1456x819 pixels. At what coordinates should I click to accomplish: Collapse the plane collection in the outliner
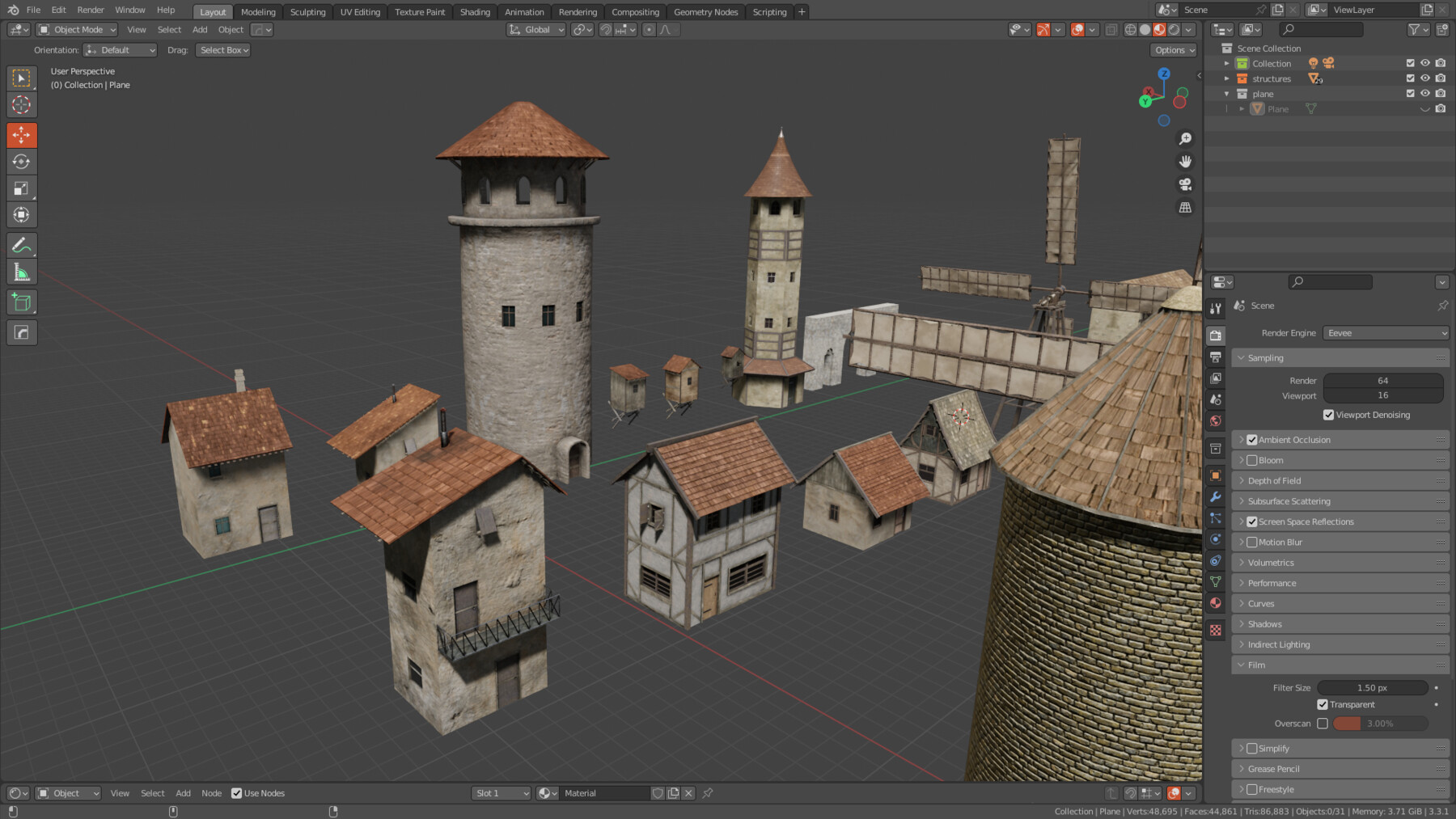point(1227,93)
